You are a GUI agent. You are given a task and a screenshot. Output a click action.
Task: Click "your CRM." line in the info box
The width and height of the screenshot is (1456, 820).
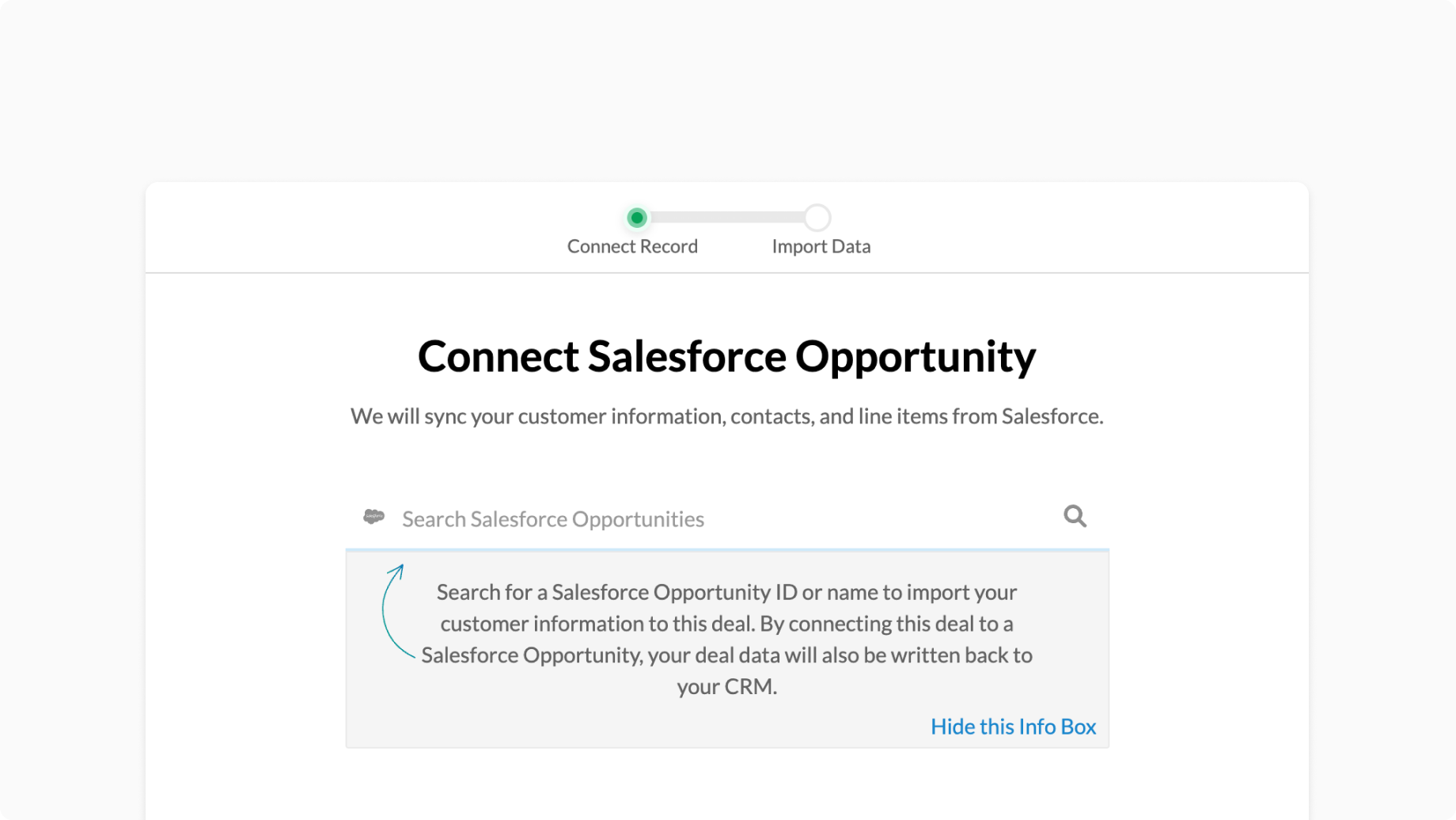pos(726,686)
